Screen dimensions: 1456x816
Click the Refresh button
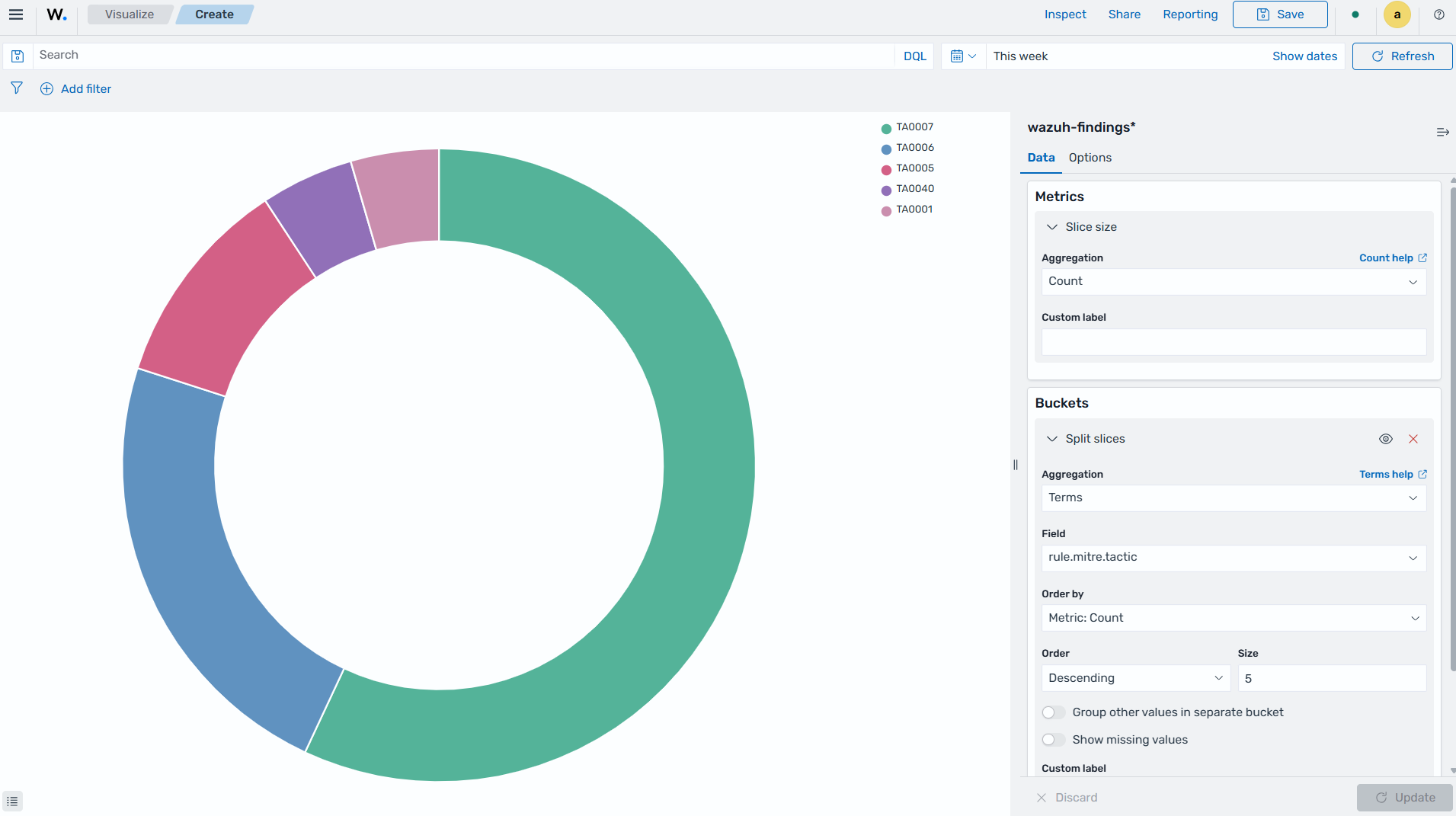[1402, 56]
